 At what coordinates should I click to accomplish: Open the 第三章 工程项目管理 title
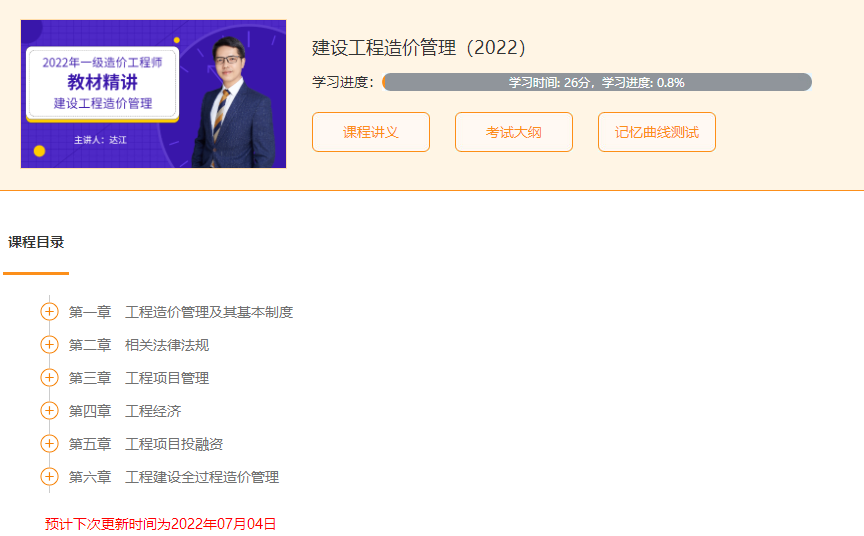139,378
